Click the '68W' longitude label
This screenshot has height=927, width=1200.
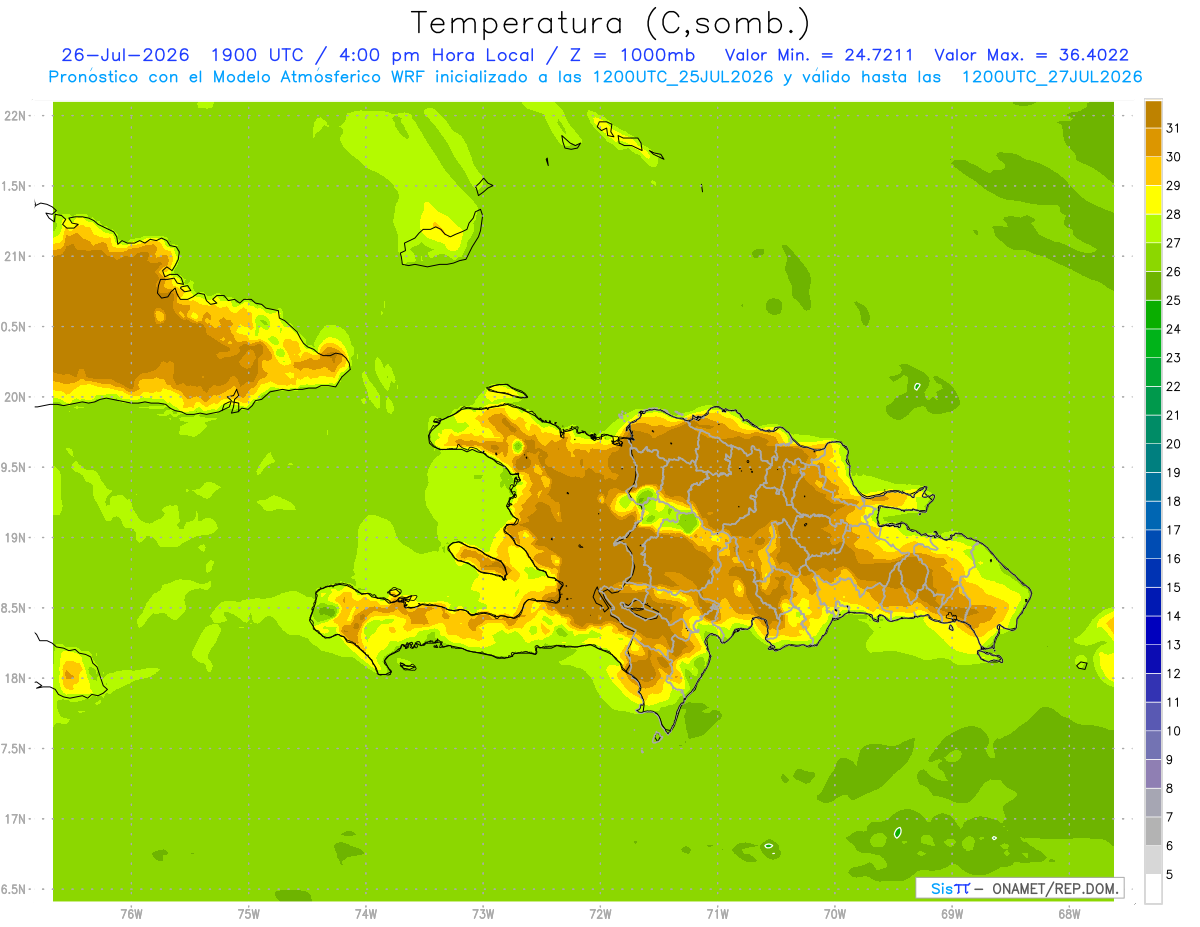pos(1069,914)
